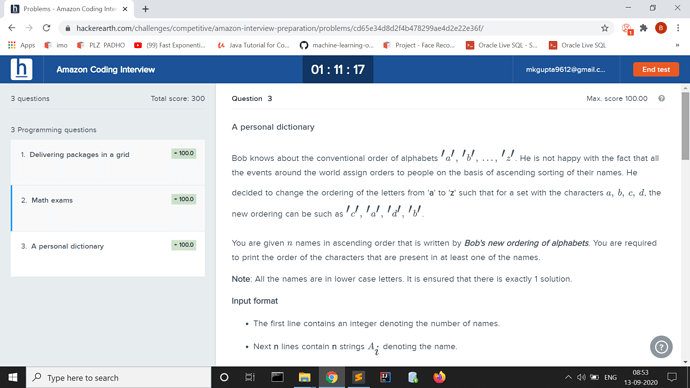
Task: Open IntelliJ IDEA from the taskbar
Action: pos(385,377)
